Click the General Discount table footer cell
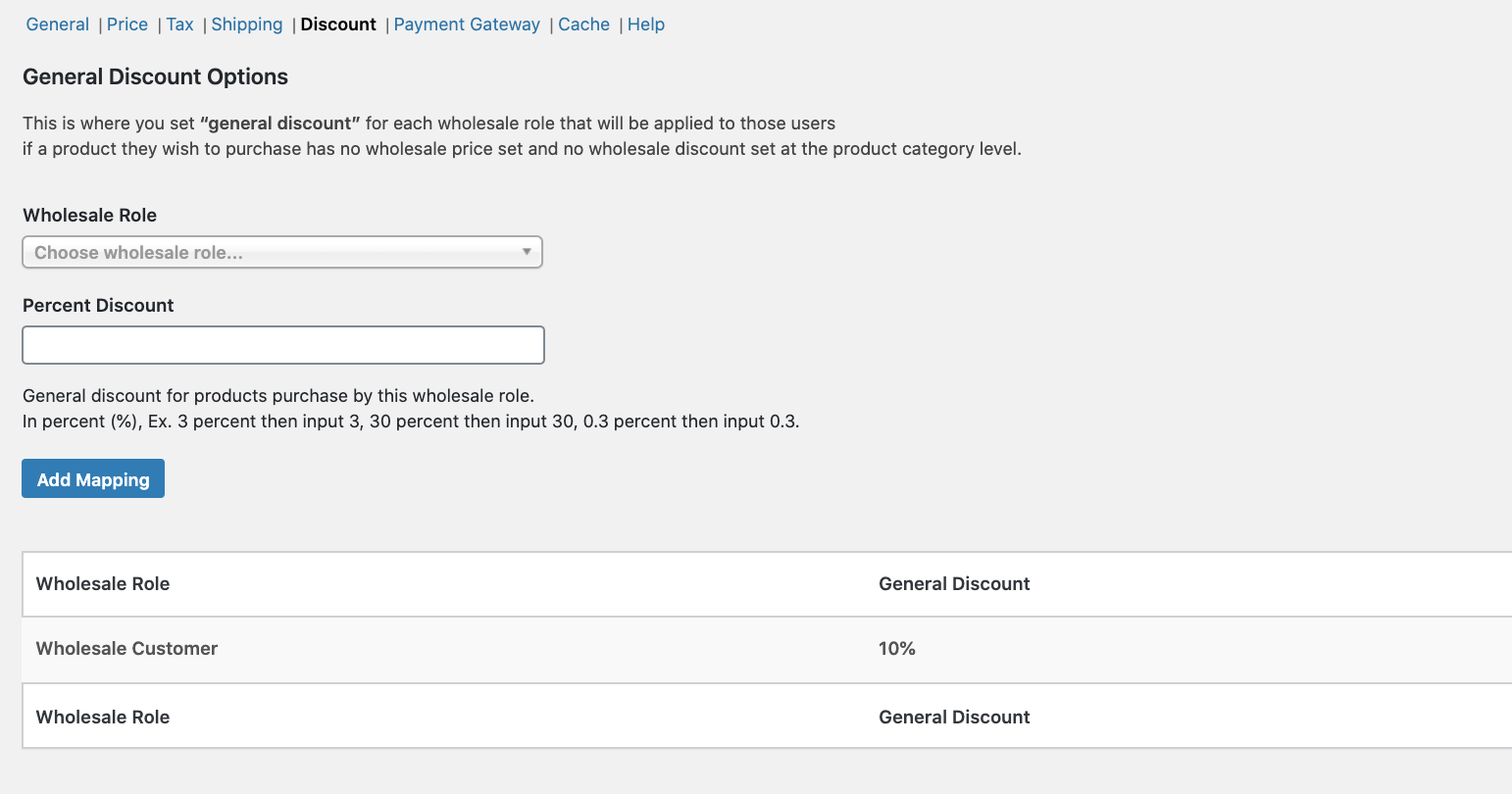Image resolution: width=1512 pixels, height=794 pixels. coord(954,718)
